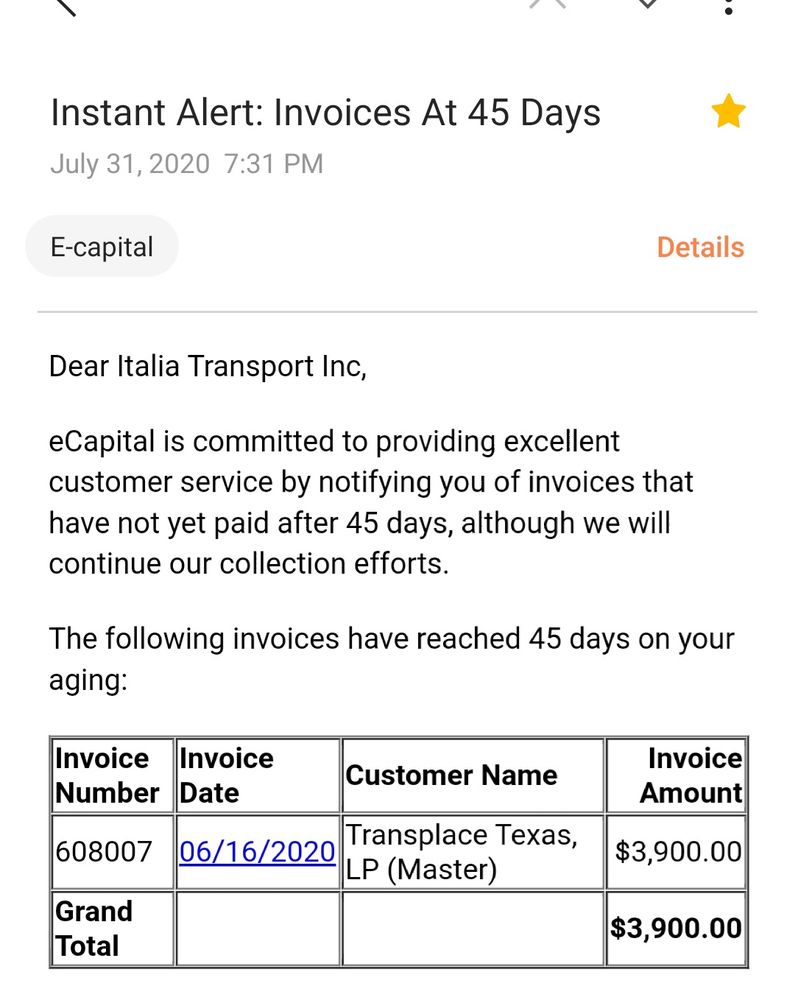Screen dimensions: 795x1000
Task: Tap the Invoice Number column header
Action: point(108,775)
